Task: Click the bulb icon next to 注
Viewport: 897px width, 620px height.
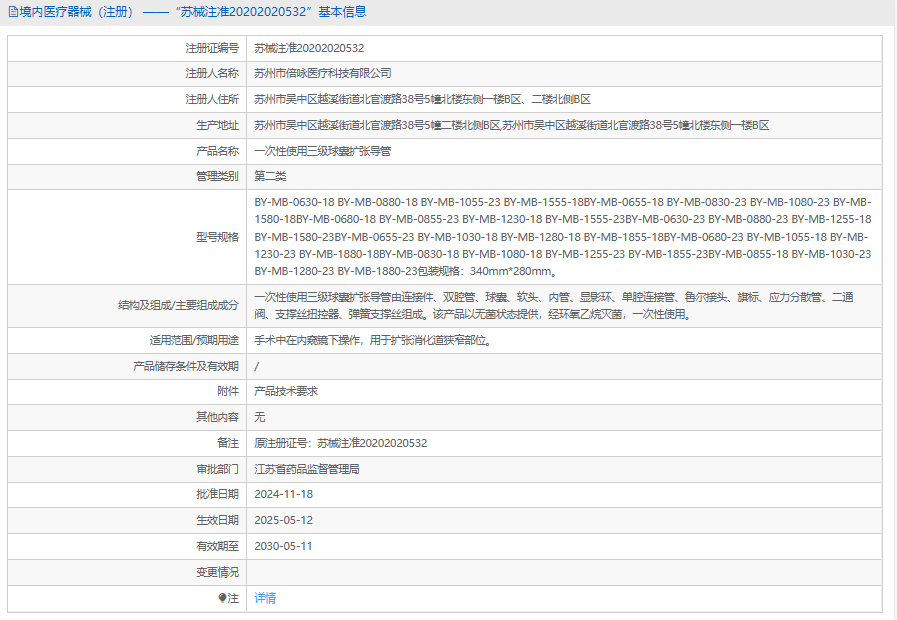Action: coord(223,598)
